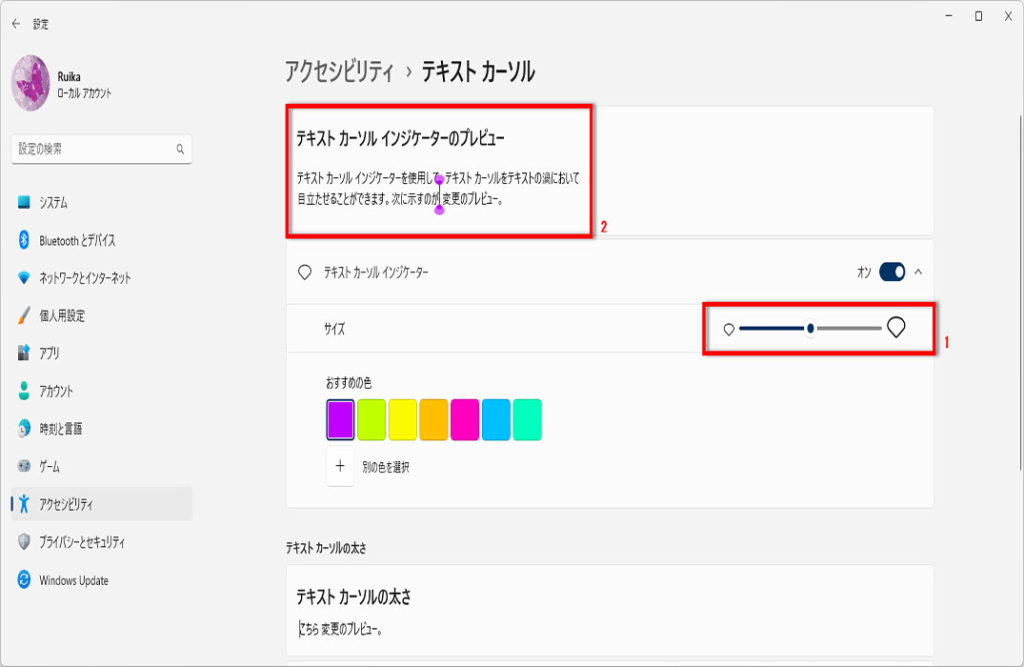
Task: Select the purple recommended color swatch
Action: 341,419
